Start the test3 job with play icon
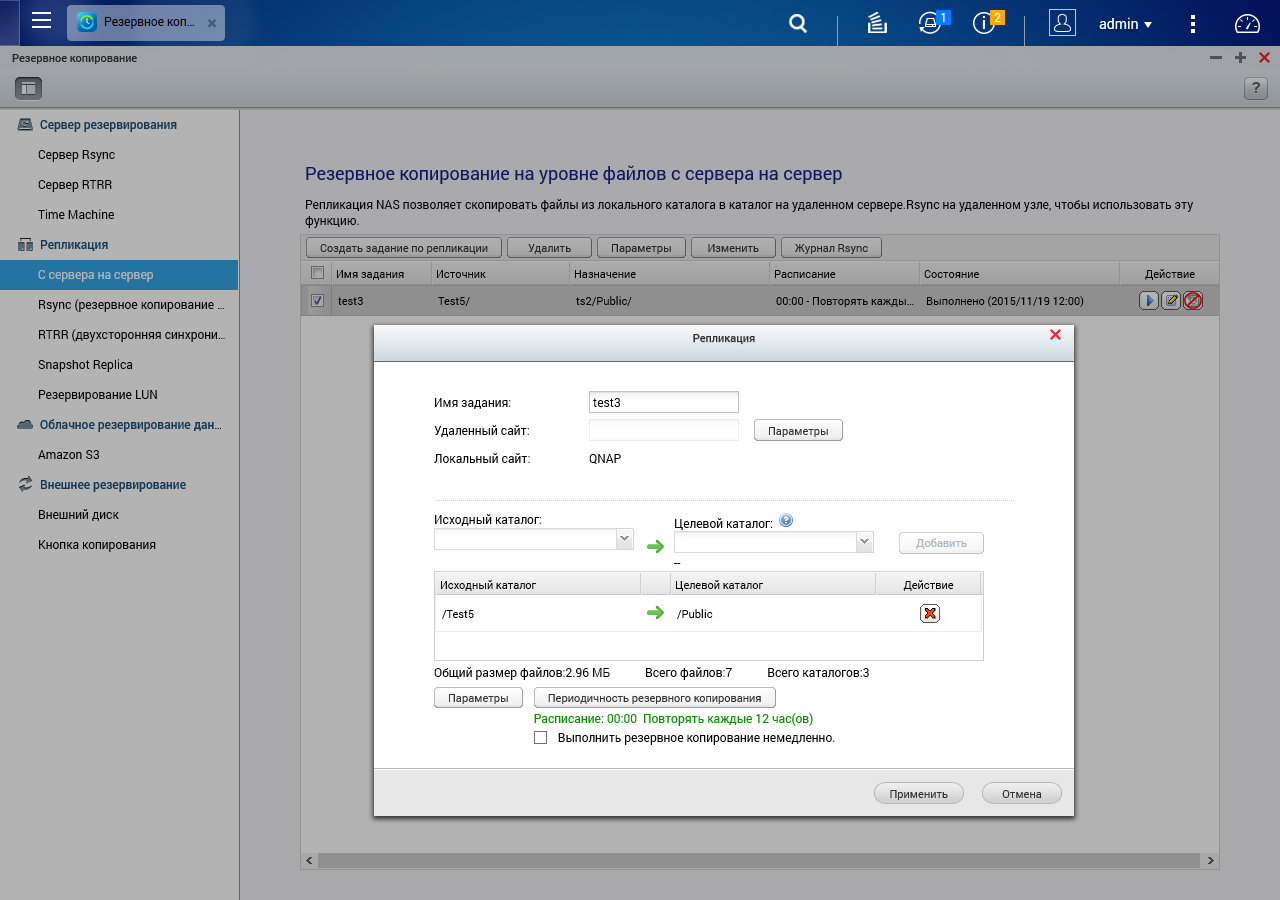The width and height of the screenshot is (1280, 900). (1148, 300)
